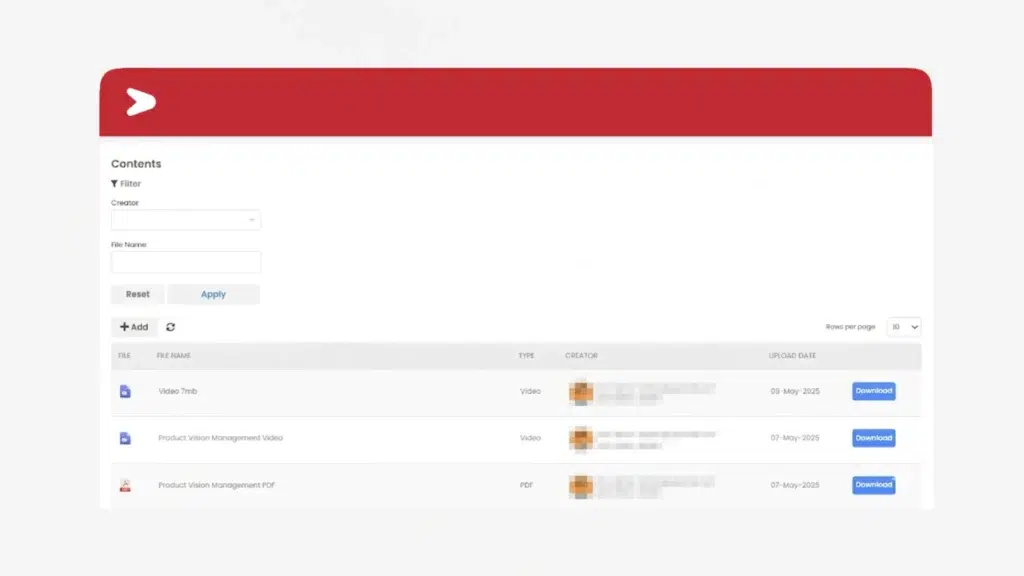Viewport: 1024px width, 576px height.
Task: Click the red PDF file icon
Action: (x=125, y=485)
